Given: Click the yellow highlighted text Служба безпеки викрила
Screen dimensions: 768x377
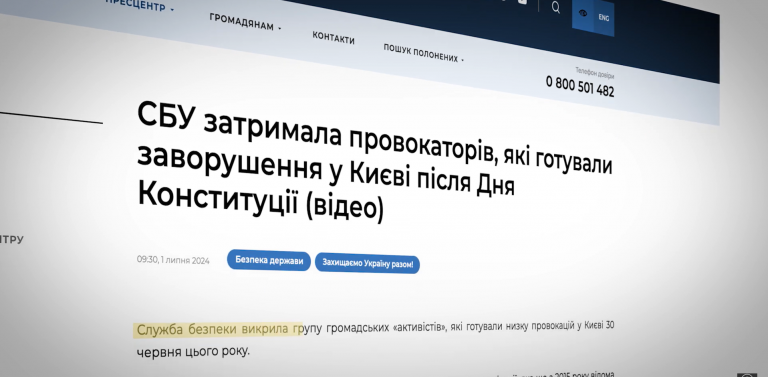Looking at the screenshot, I should click(x=213, y=330).
